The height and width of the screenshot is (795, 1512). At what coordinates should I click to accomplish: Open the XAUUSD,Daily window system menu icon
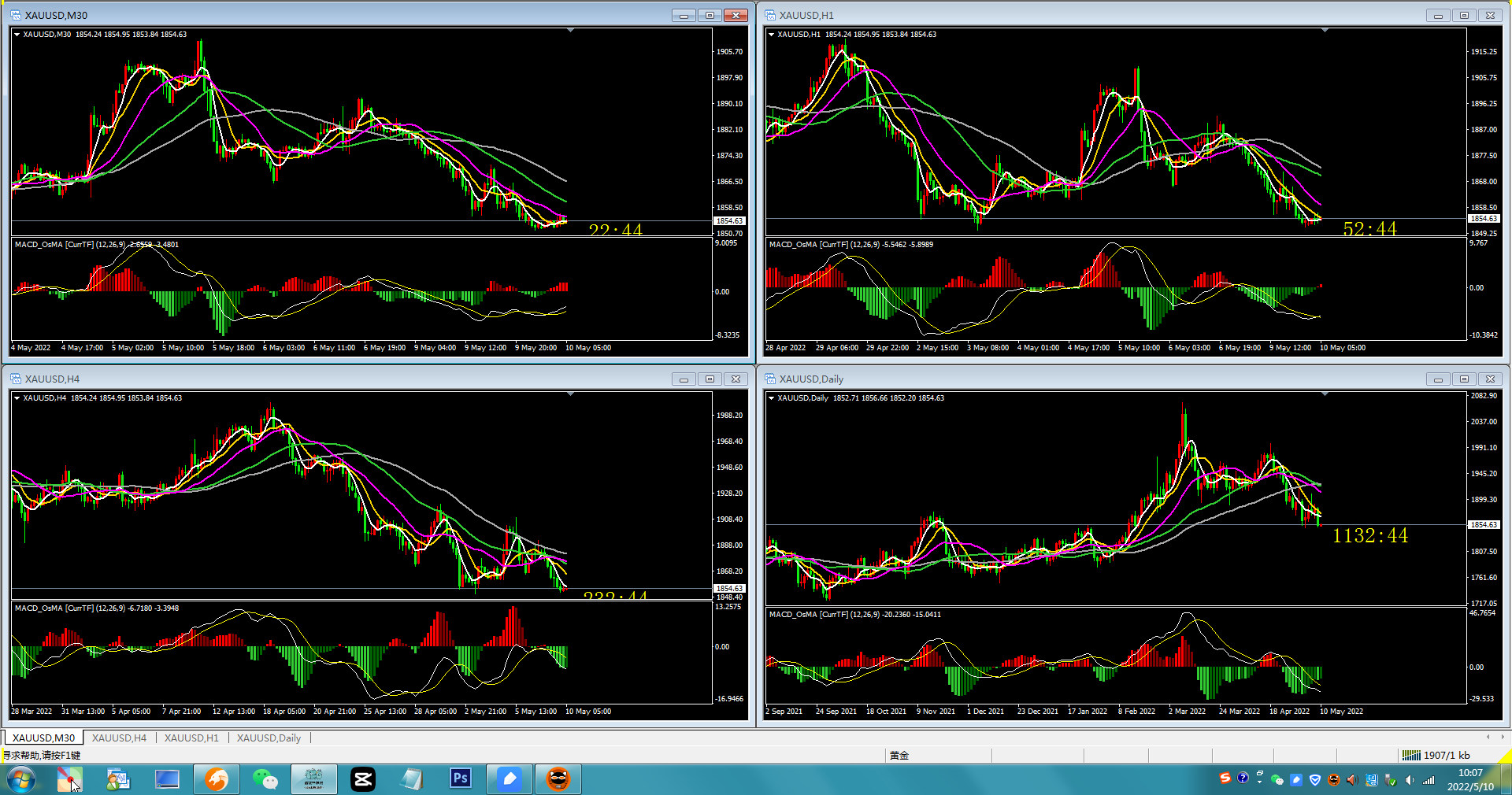click(770, 379)
